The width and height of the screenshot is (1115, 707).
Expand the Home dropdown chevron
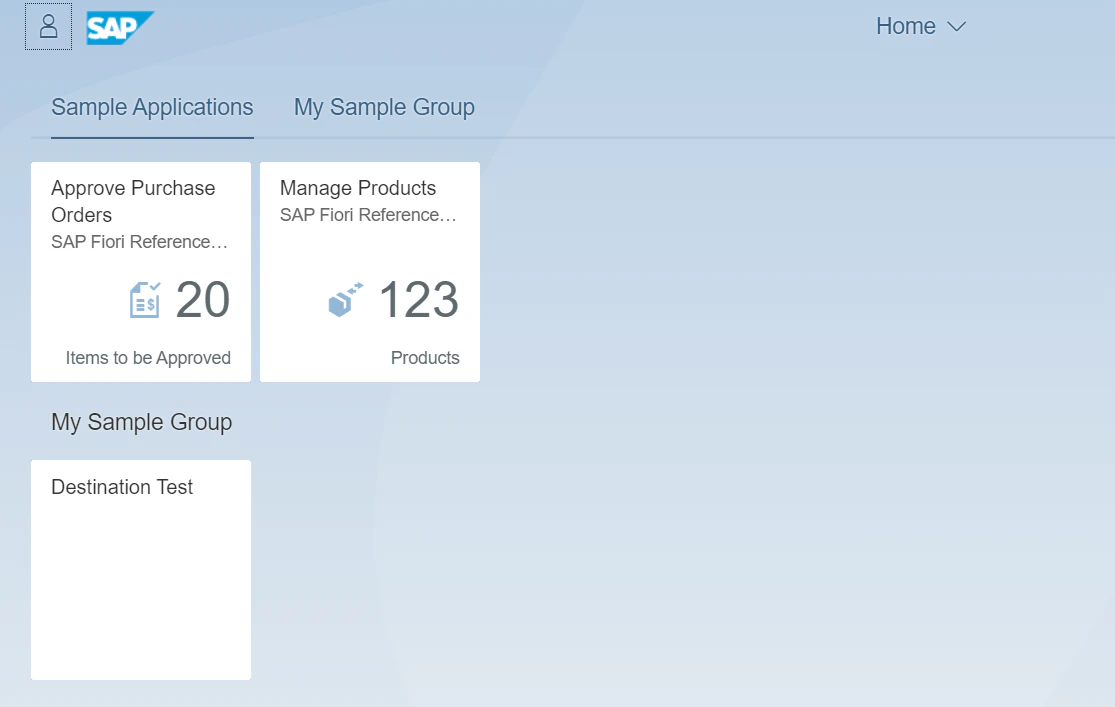point(956,27)
